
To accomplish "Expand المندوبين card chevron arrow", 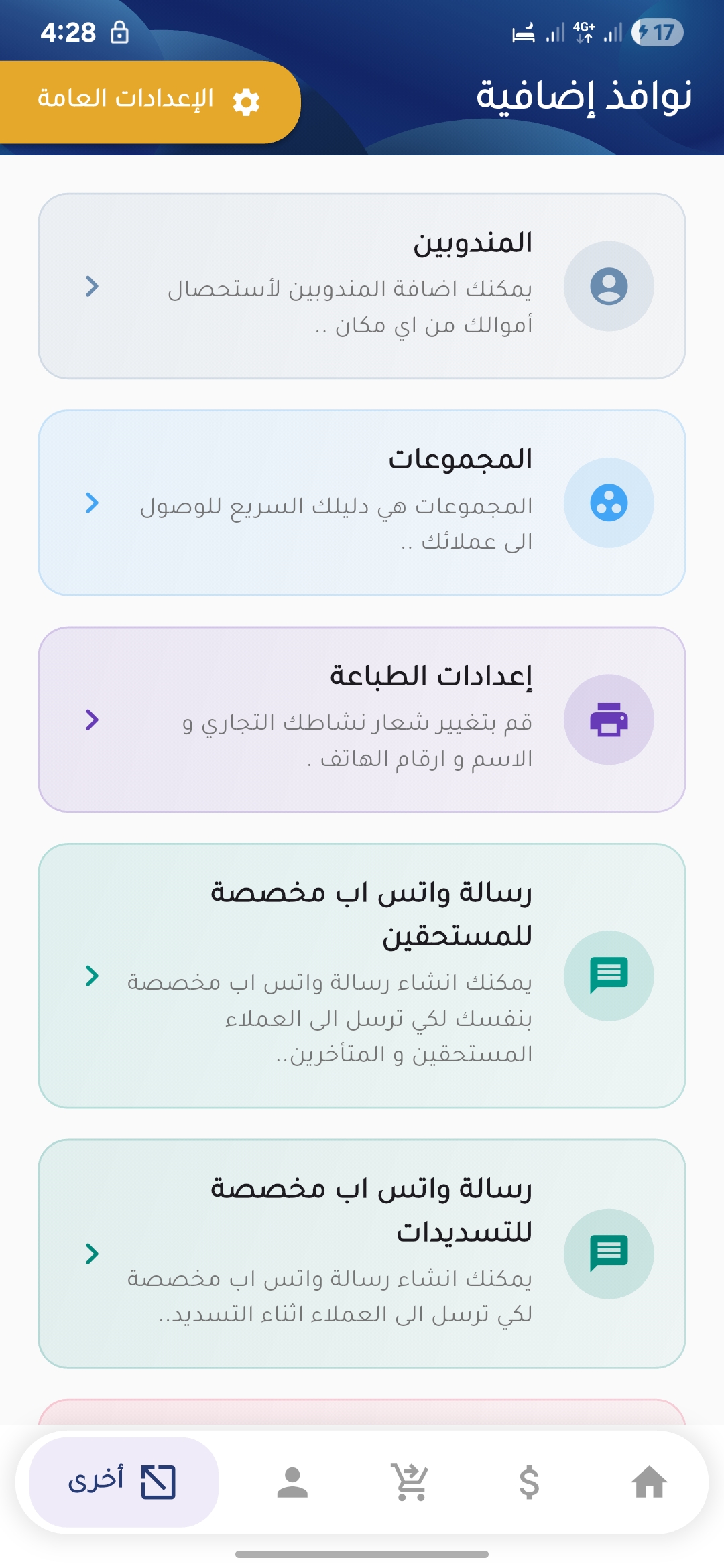I will click(93, 286).
